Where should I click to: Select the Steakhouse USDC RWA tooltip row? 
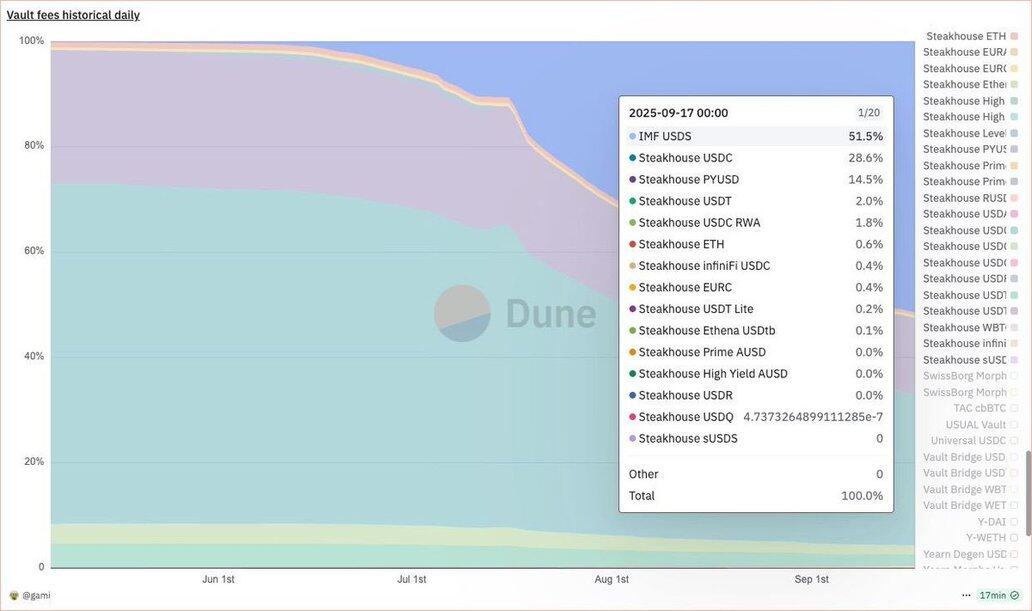tap(756, 223)
